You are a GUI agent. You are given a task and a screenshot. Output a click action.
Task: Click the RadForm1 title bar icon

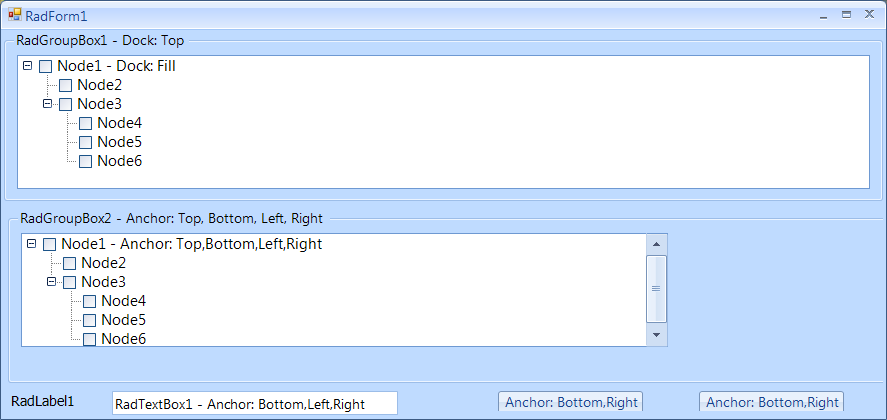(14, 15)
